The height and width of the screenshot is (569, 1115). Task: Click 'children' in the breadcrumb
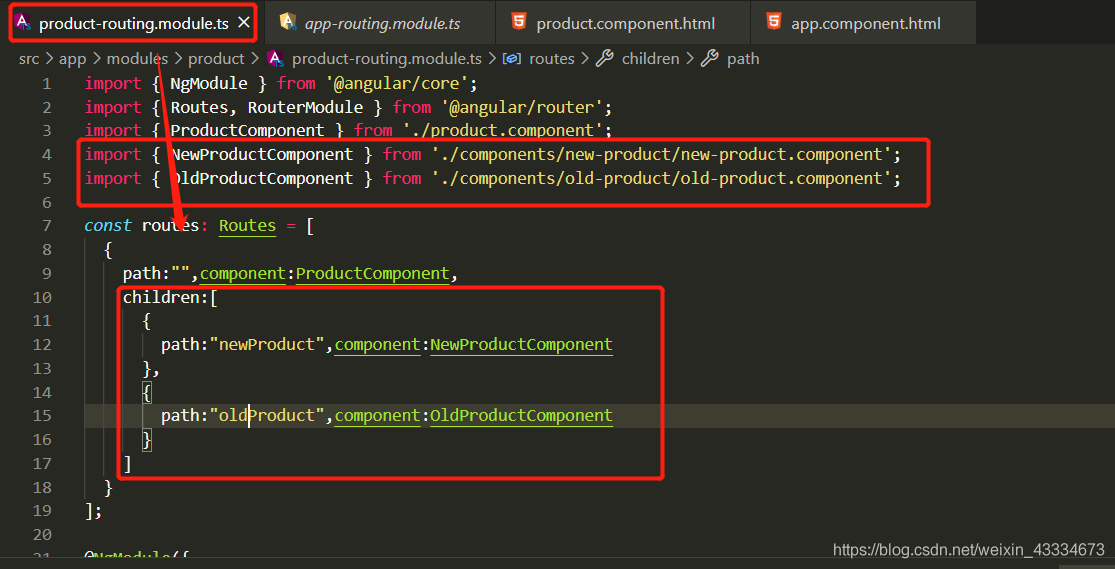tap(651, 58)
